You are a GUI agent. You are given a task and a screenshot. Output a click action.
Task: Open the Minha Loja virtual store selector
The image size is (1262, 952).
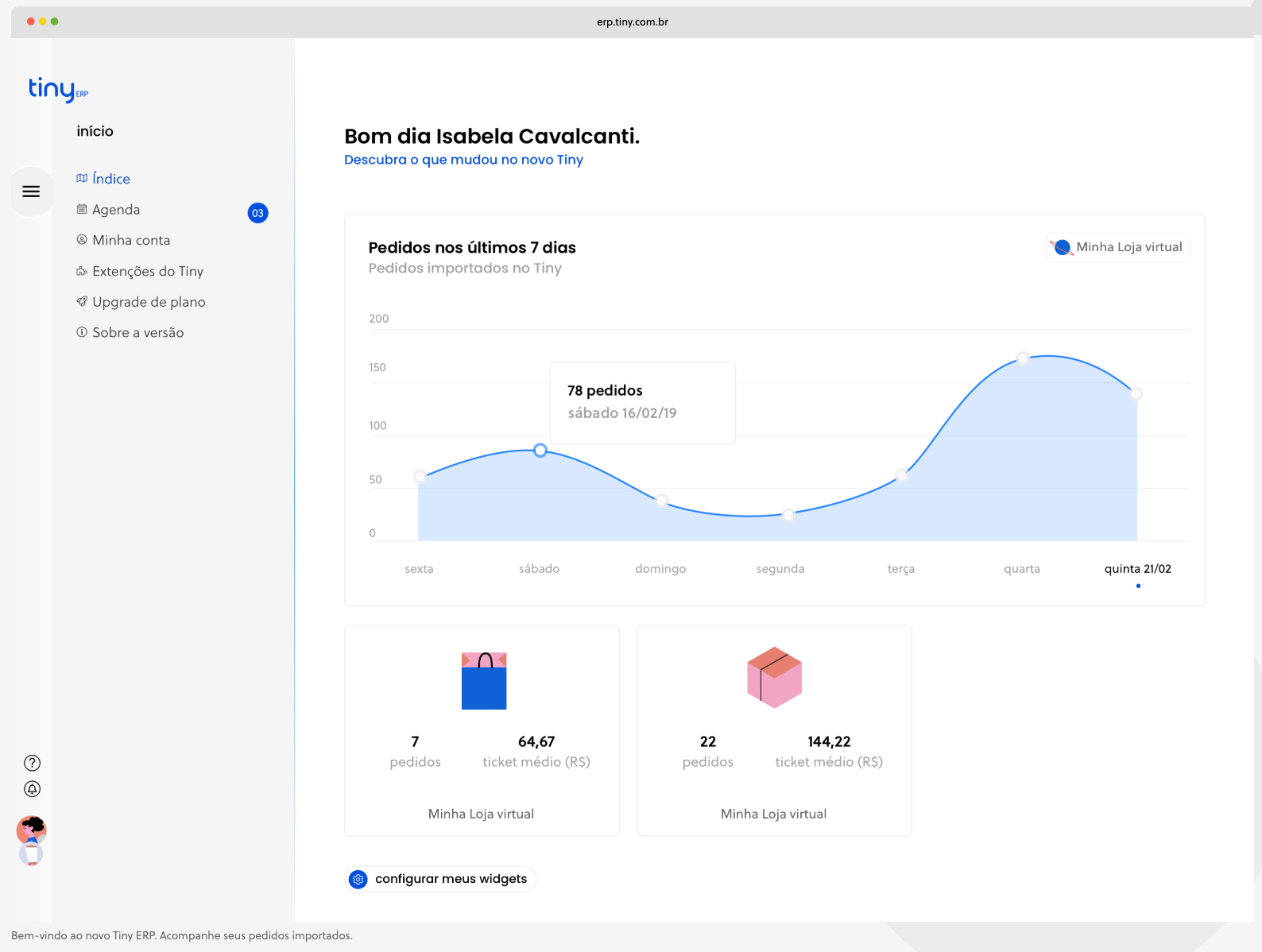point(1118,247)
